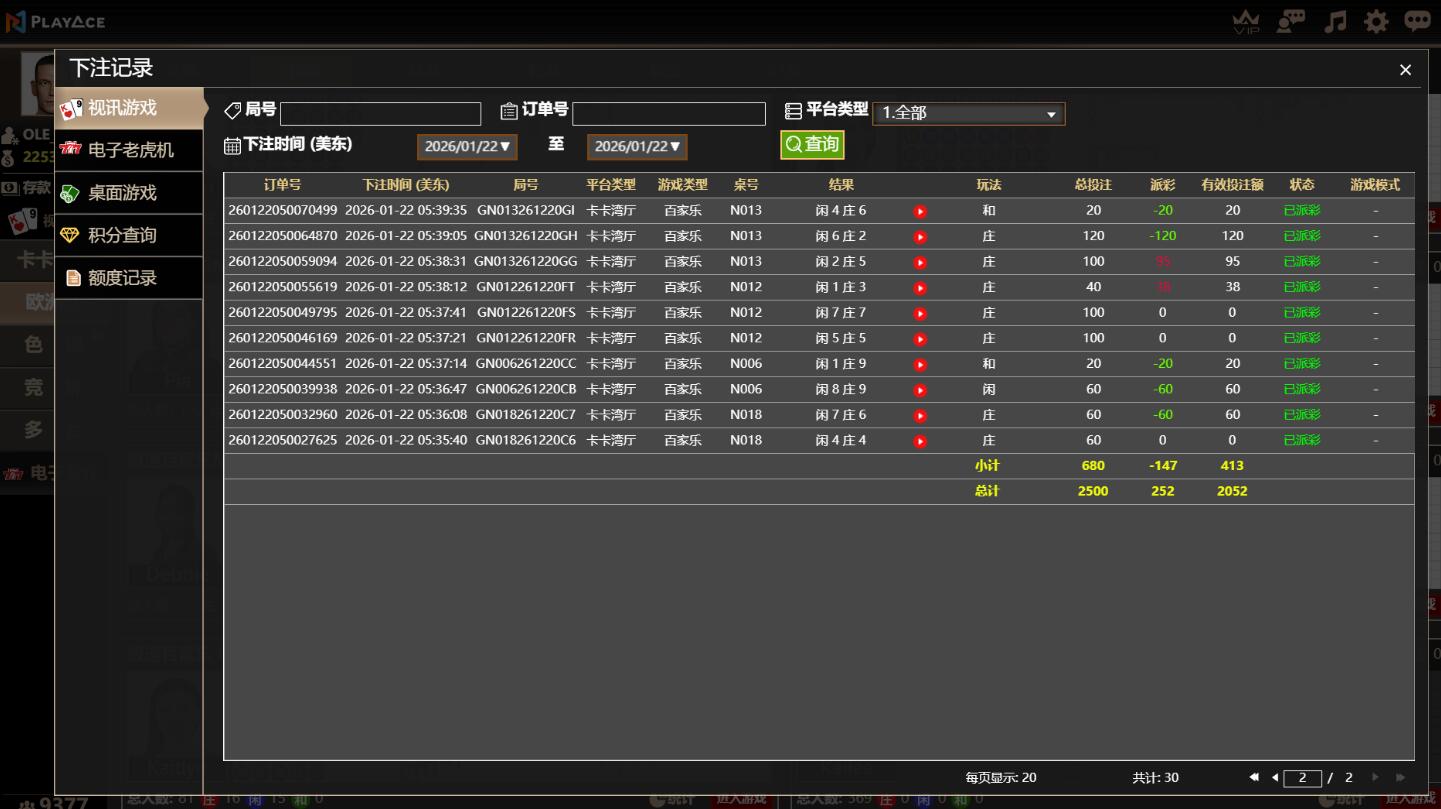The image size is (1441, 809).
Task: Click the green 查询 button
Action: click(x=812, y=145)
